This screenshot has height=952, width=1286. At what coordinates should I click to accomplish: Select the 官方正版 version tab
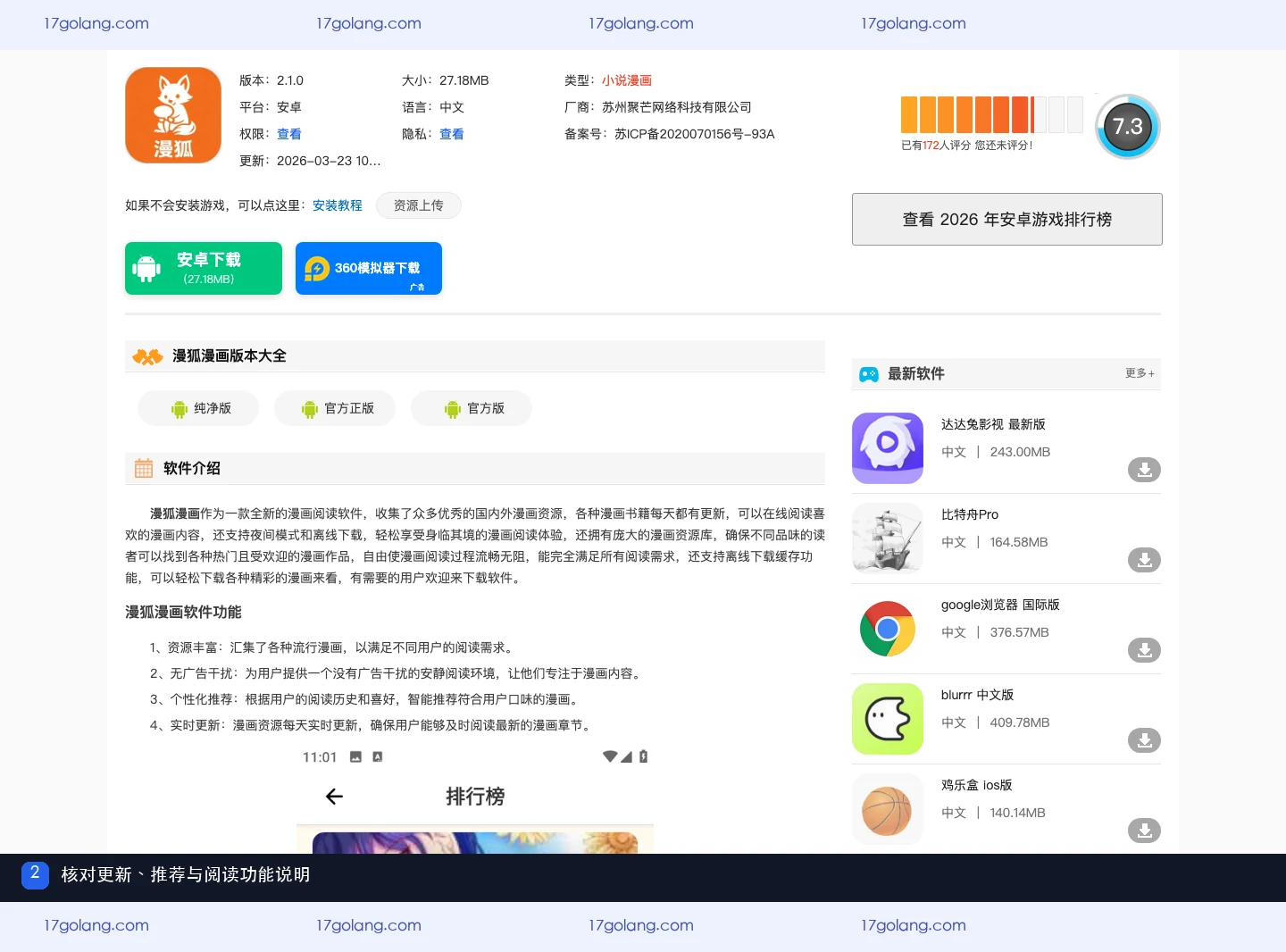pos(335,408)
